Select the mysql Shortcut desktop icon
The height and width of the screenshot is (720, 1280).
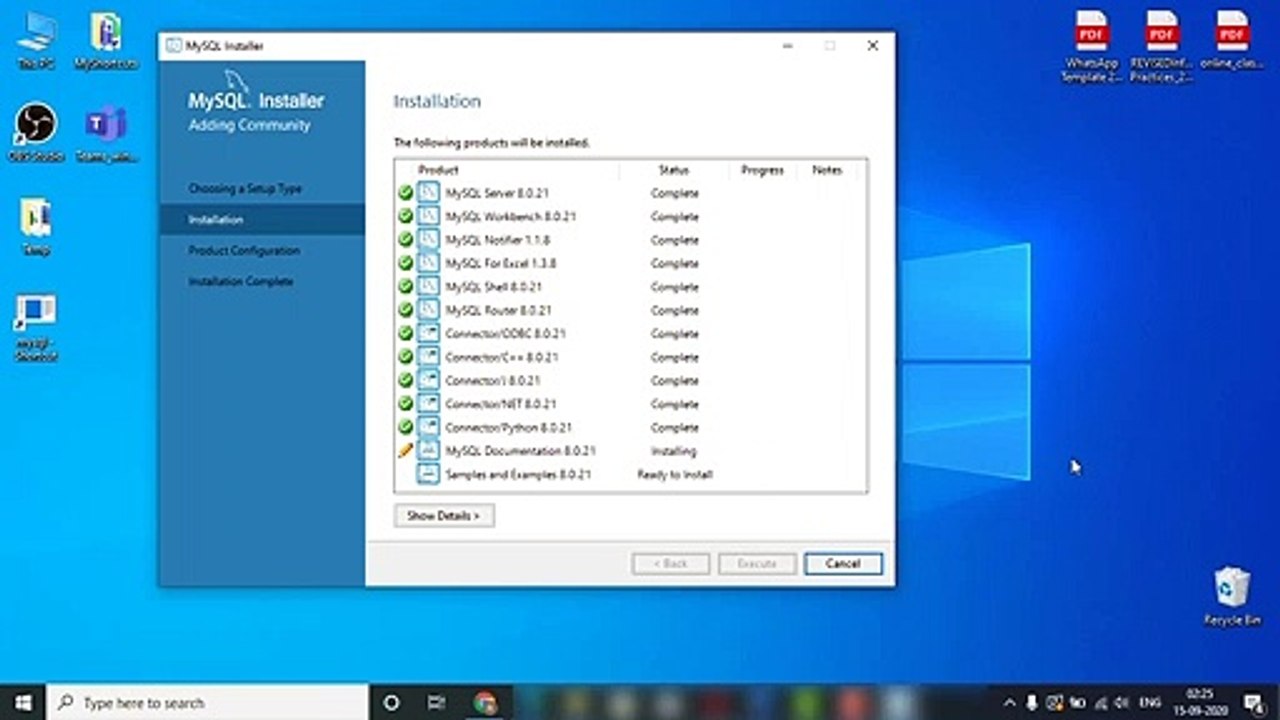tap(36, 328)
